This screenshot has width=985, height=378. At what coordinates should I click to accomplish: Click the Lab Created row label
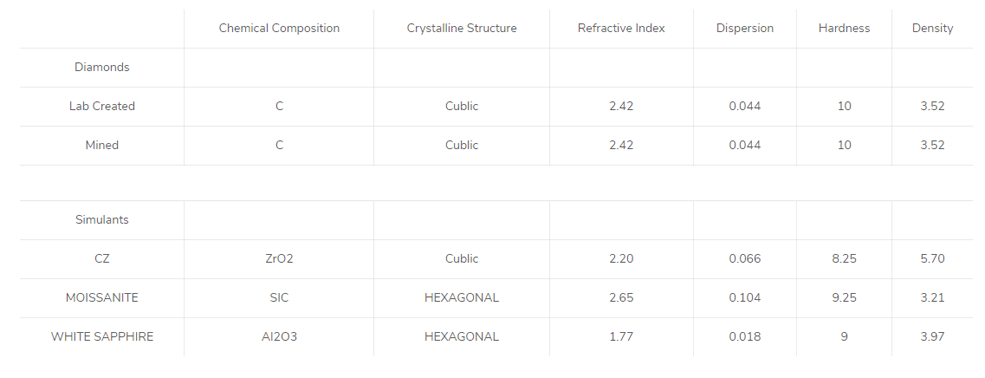102,106
